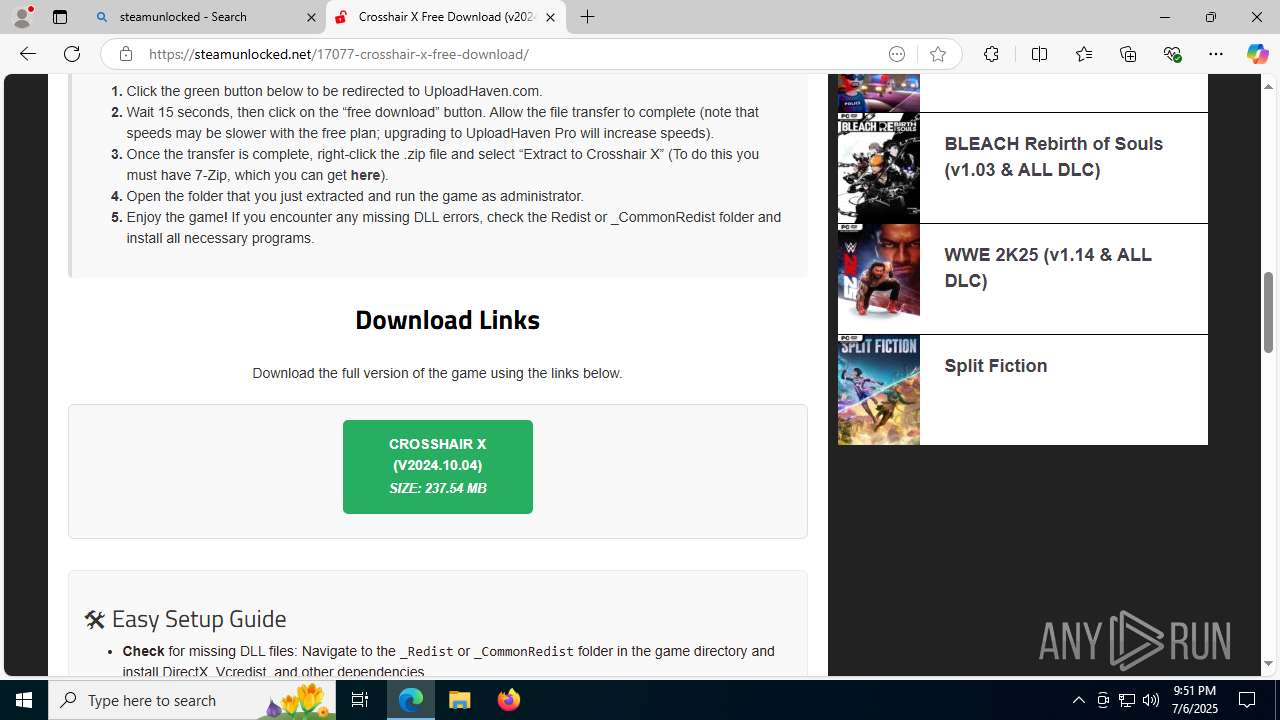Open the Windows Start menu
The width and height of the screenshot is (1280, 720).
24,700
